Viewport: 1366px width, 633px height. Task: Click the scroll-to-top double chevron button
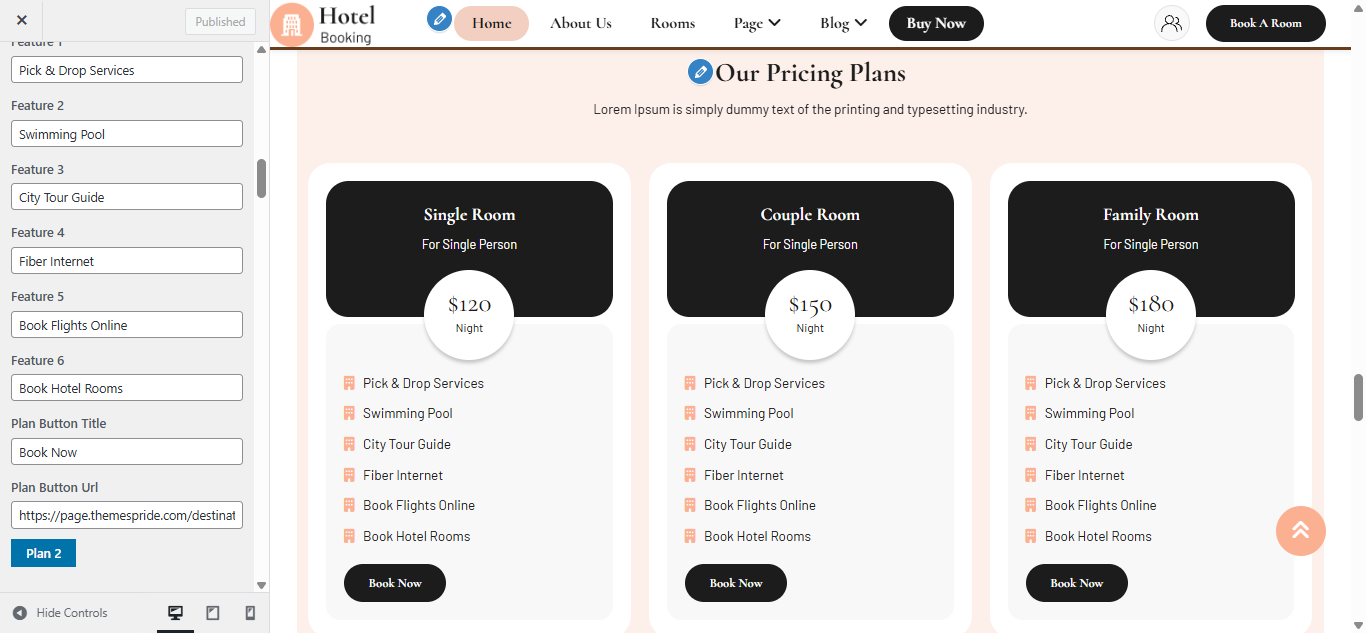pyautogui.click(x=1301, y=531)
